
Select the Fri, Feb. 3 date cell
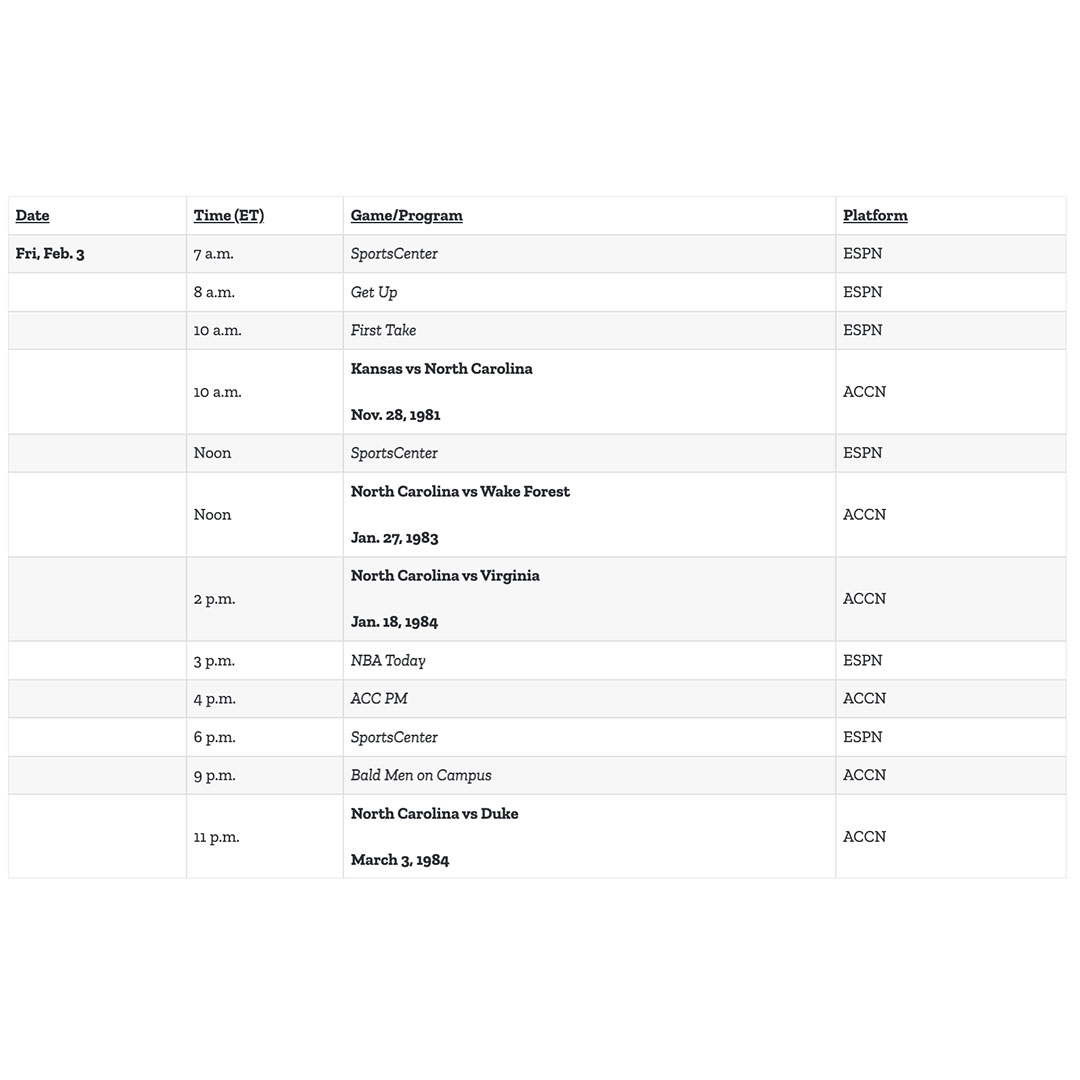point(50,253)
